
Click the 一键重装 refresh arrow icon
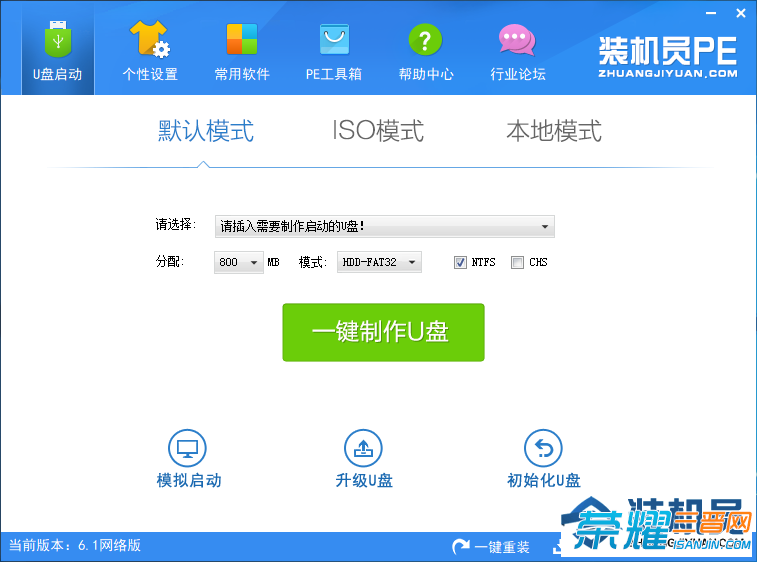point(461,546)
